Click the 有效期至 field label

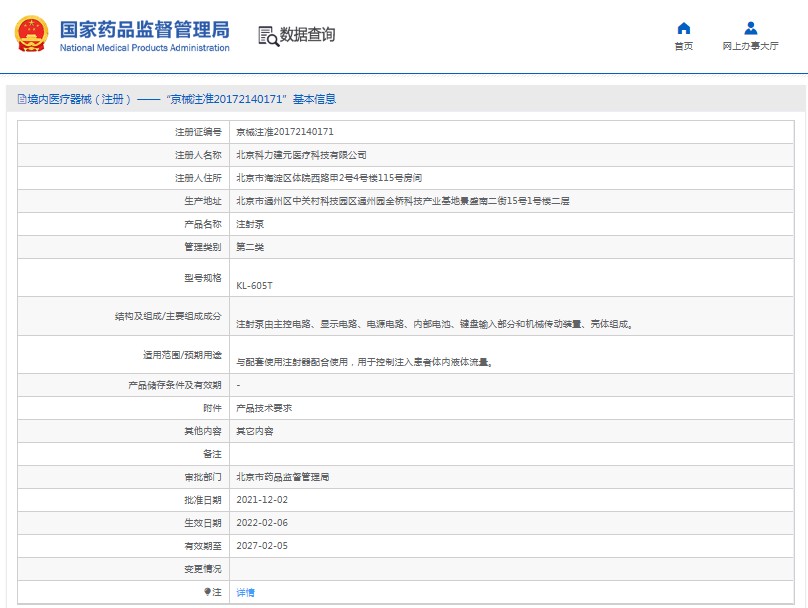(x=203, y=546)
